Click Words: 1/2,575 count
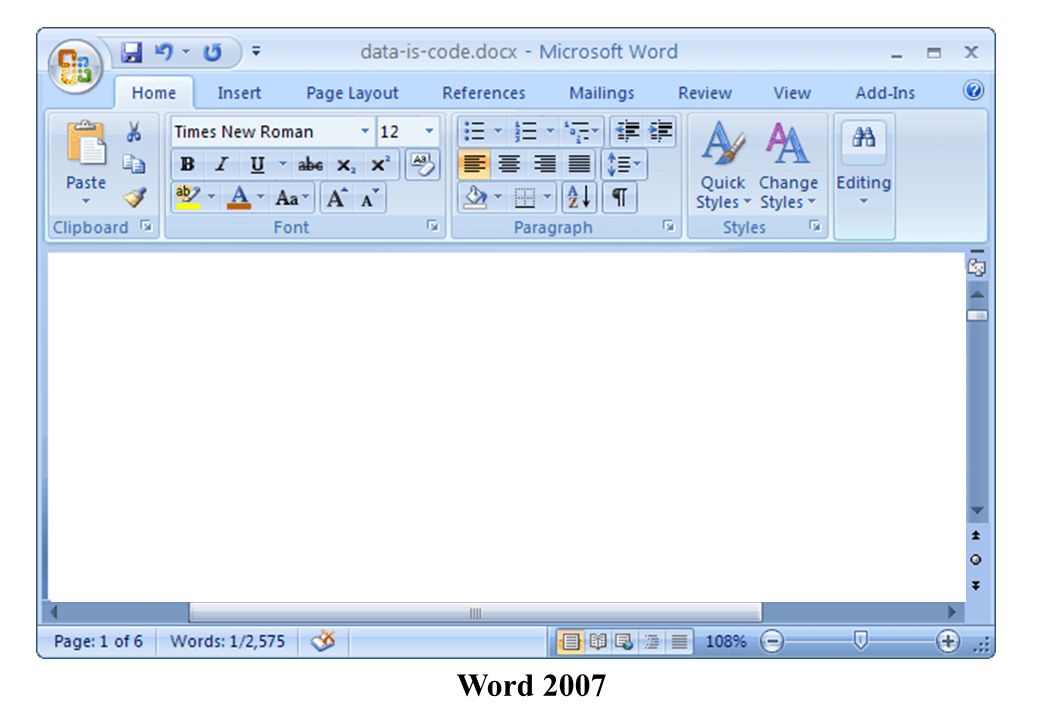 coord(228,641)
